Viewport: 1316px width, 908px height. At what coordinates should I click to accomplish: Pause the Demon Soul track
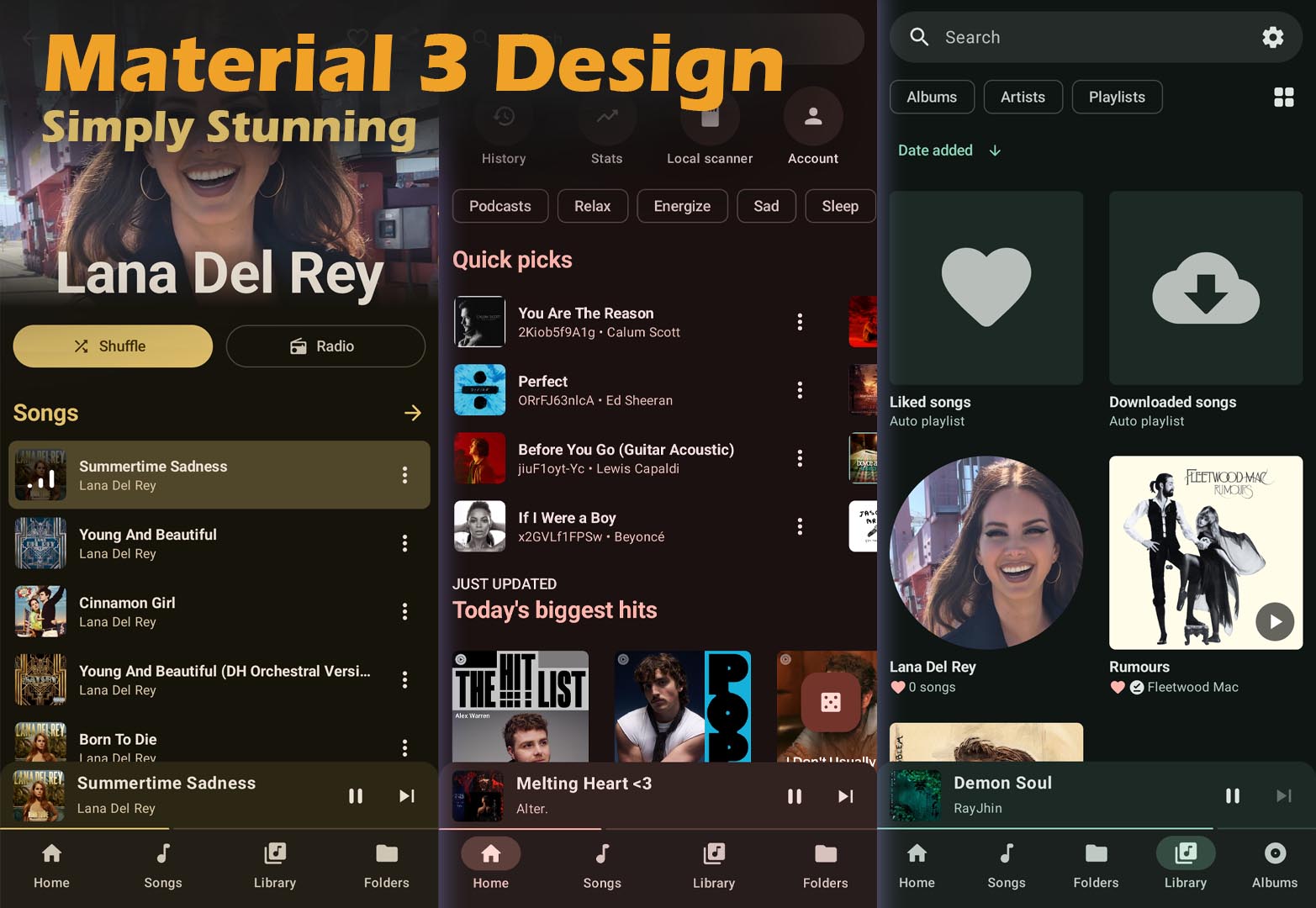1233,795
